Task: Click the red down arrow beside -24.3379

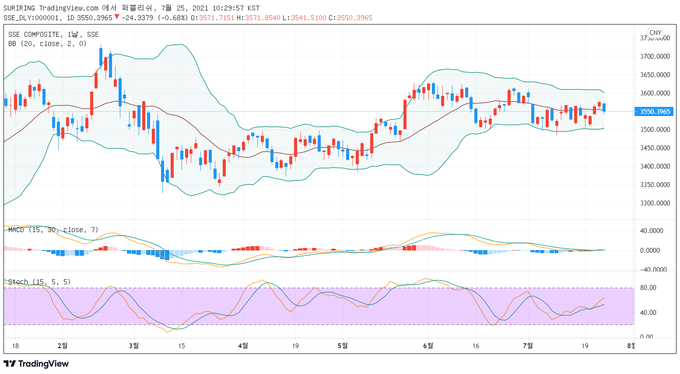Action: [x=117, y=17]
